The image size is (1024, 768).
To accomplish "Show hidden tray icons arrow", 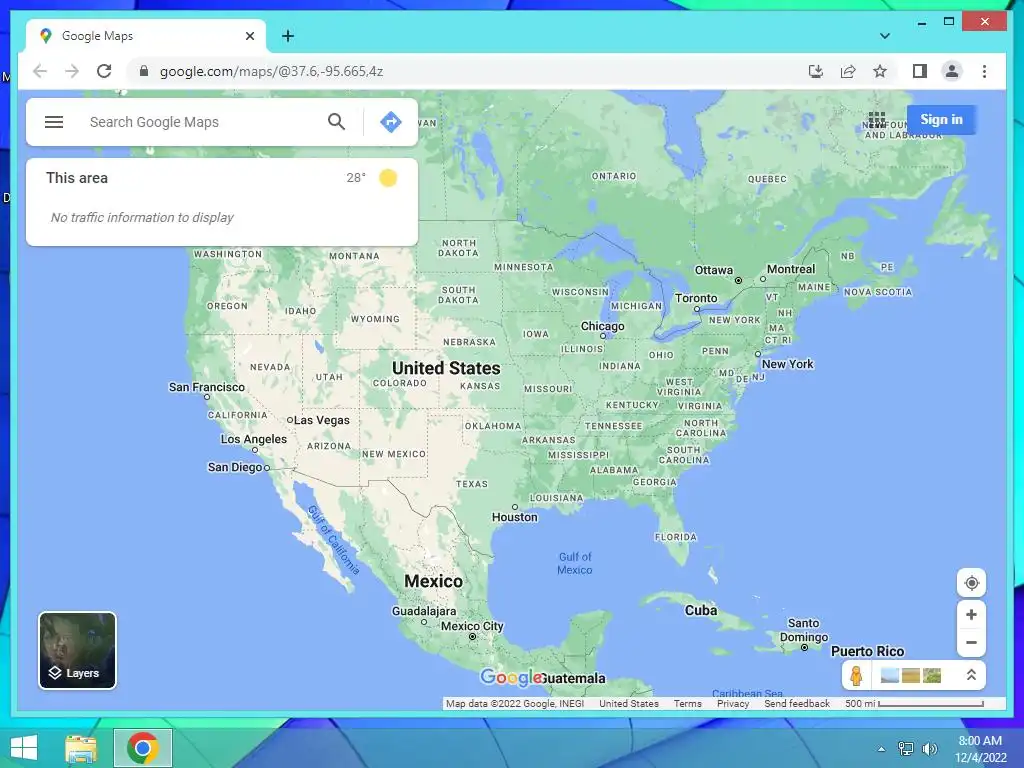I will (x=881, y=749).
